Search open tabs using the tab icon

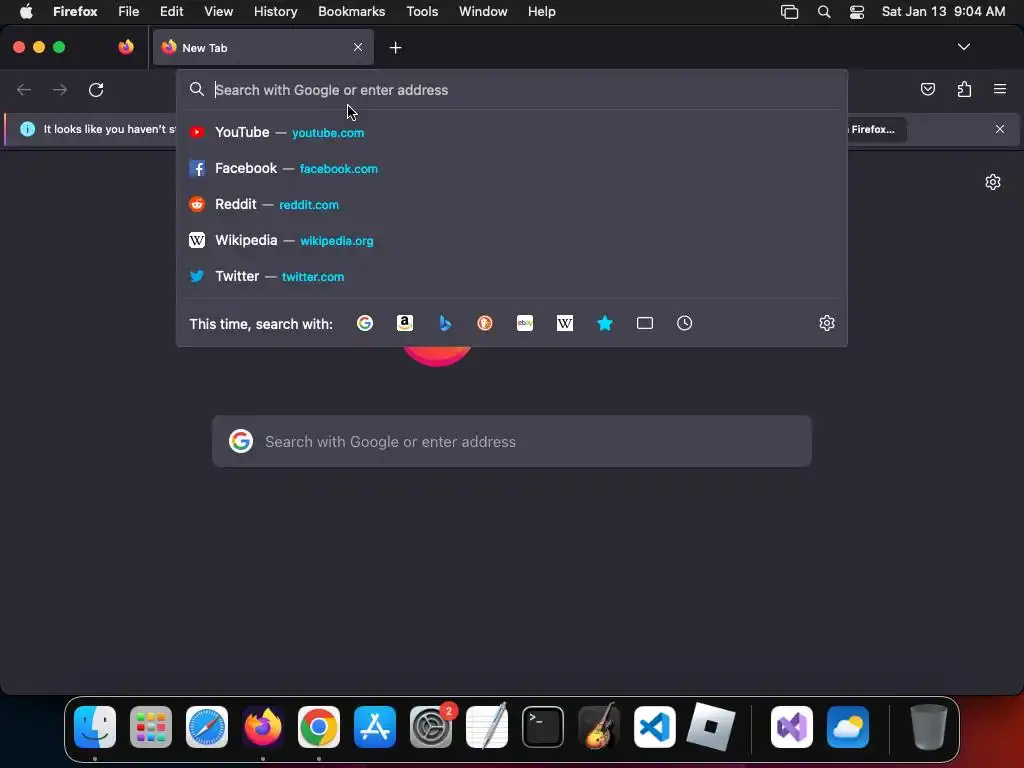pyautogui.click(x=645, y=323)
